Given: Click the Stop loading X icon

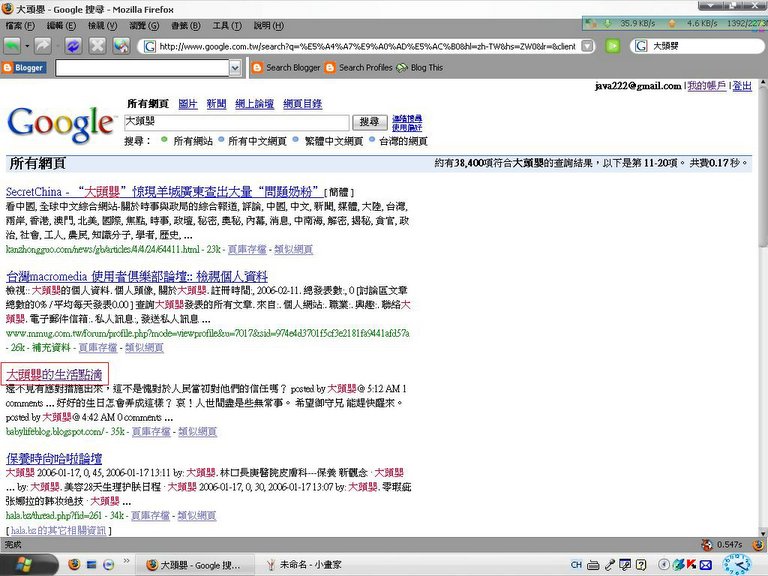Looking at the screenshot, I should [97, 46].
